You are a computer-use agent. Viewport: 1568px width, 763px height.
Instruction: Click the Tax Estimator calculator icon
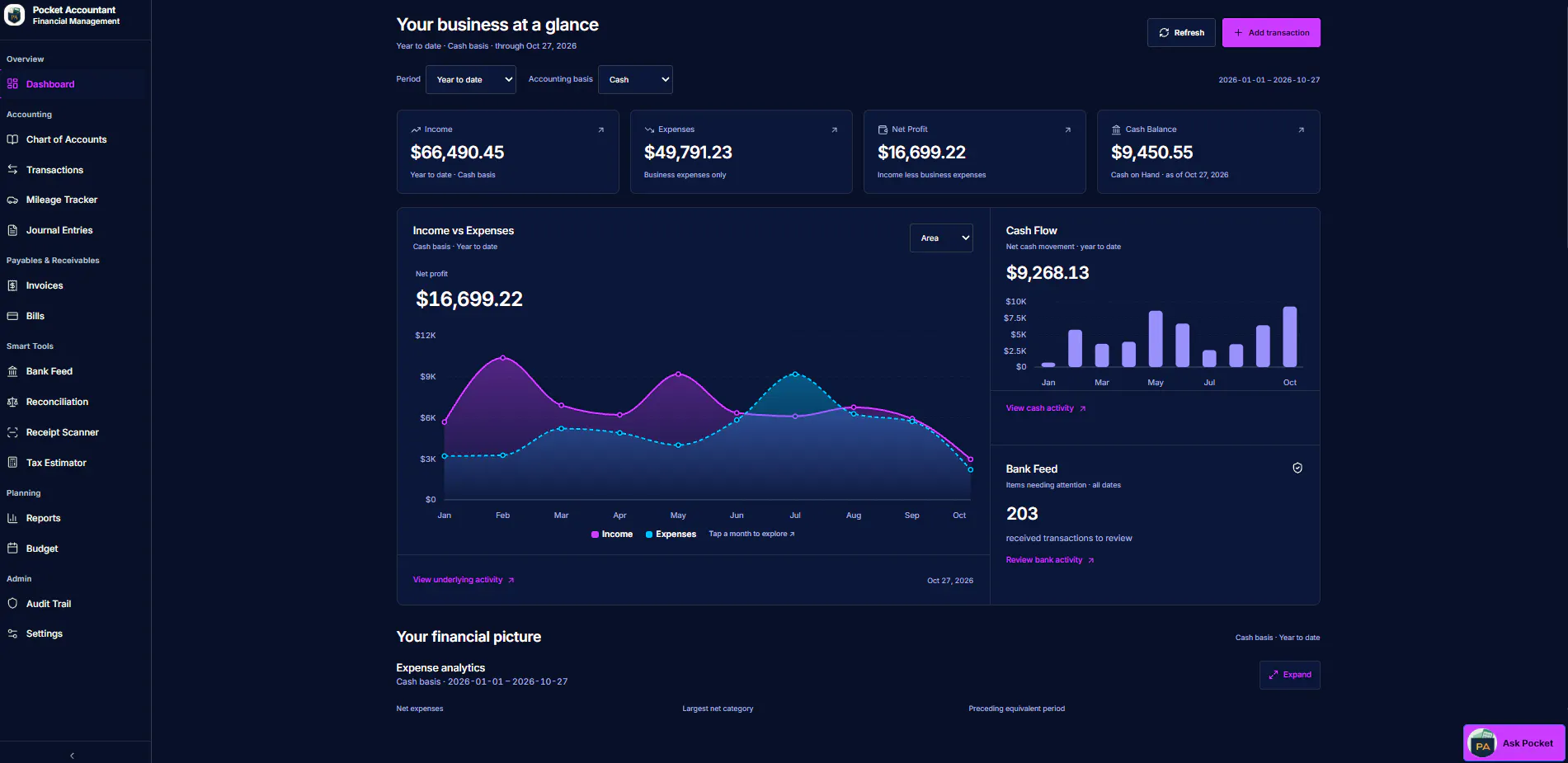point(12,463)
